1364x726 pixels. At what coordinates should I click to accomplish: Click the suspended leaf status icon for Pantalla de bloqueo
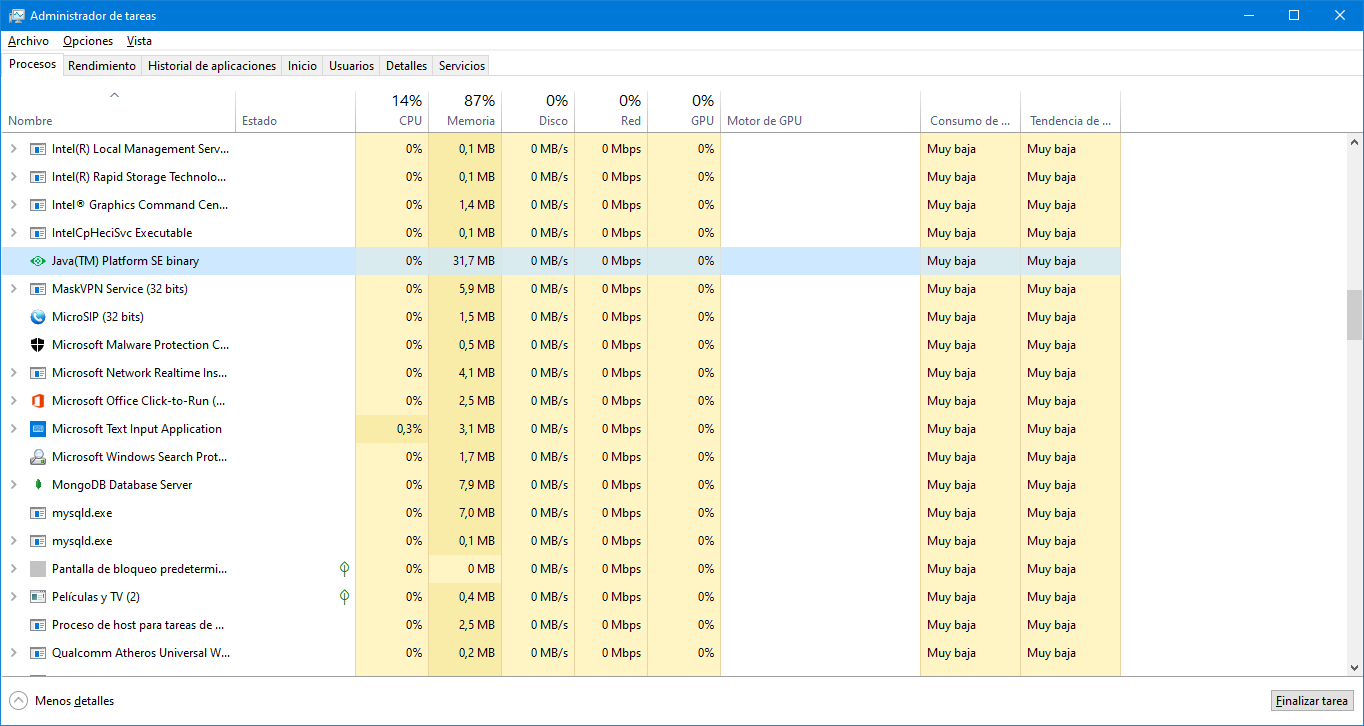pyautogui.click(x=344, y=569)
